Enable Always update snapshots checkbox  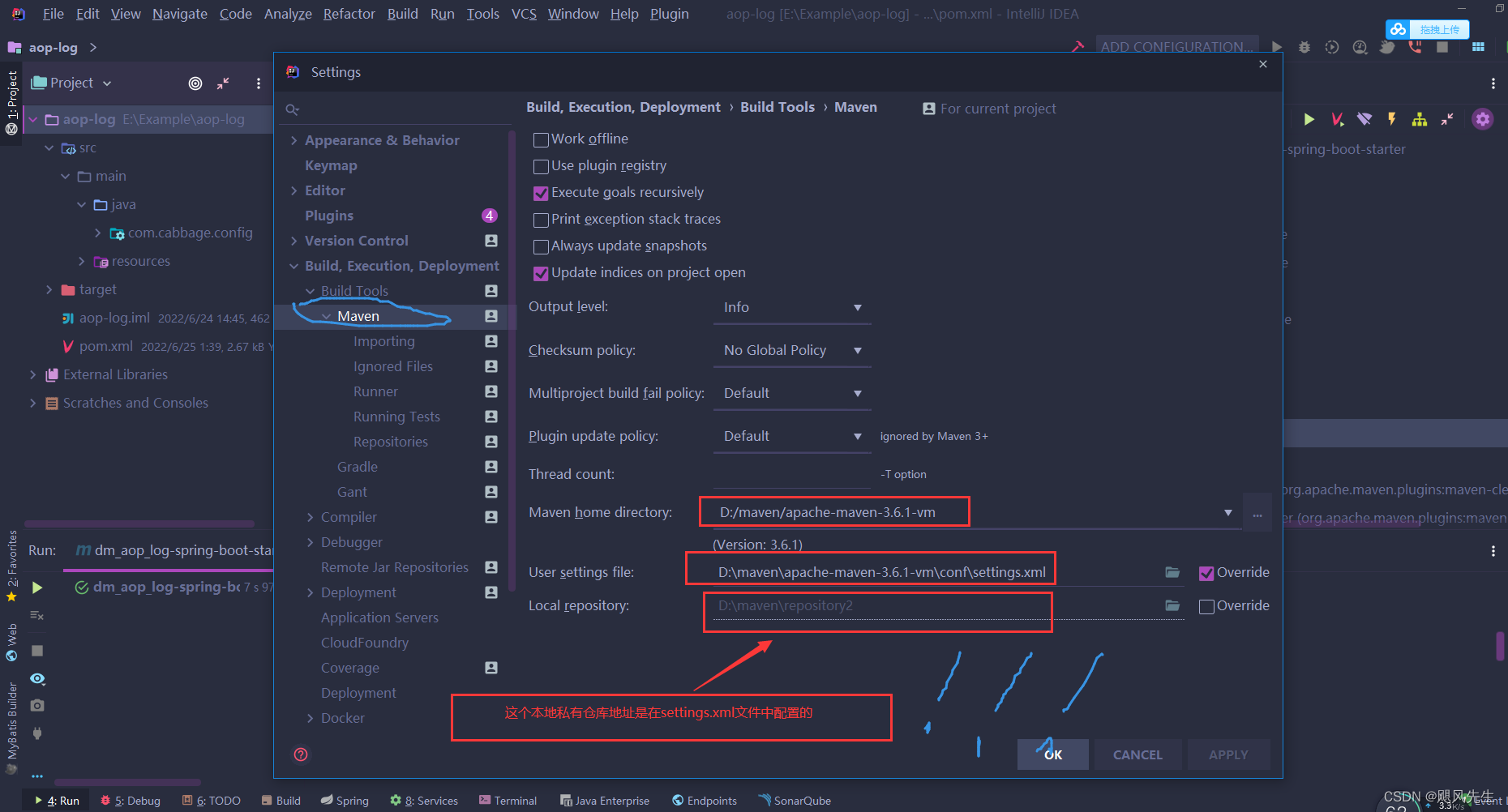(541, 246)
